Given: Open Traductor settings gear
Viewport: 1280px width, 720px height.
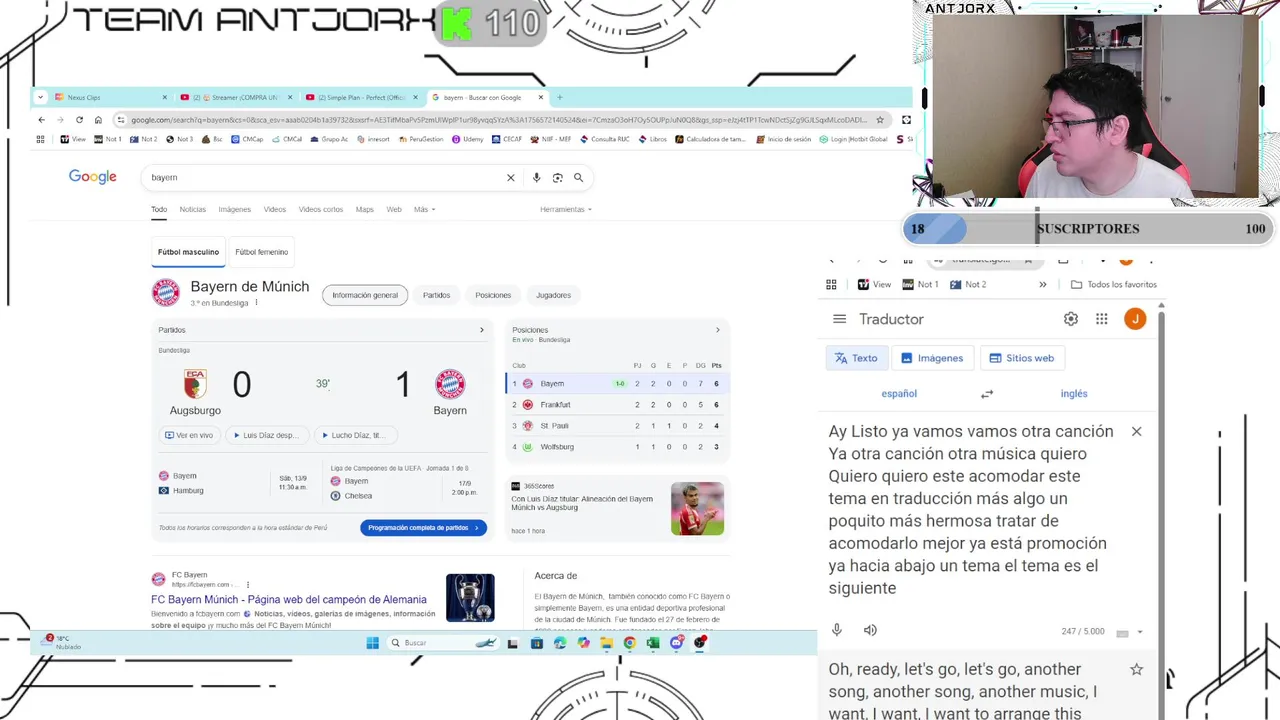Looking at the screenshot, I should tap(1071, 319).
